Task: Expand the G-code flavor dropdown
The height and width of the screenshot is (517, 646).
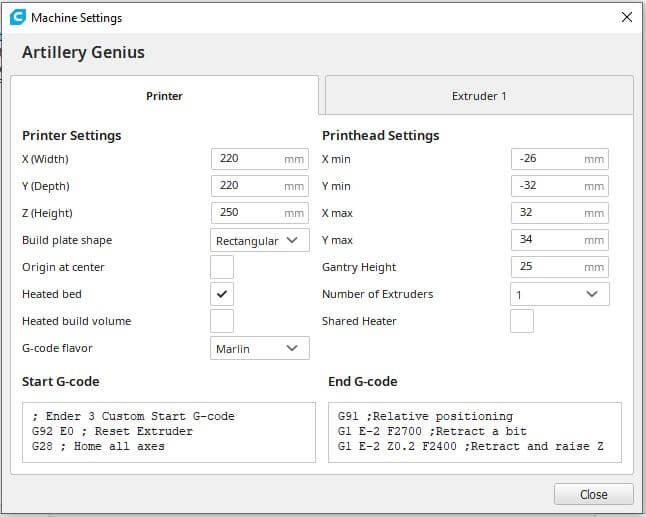Action: 260,348
